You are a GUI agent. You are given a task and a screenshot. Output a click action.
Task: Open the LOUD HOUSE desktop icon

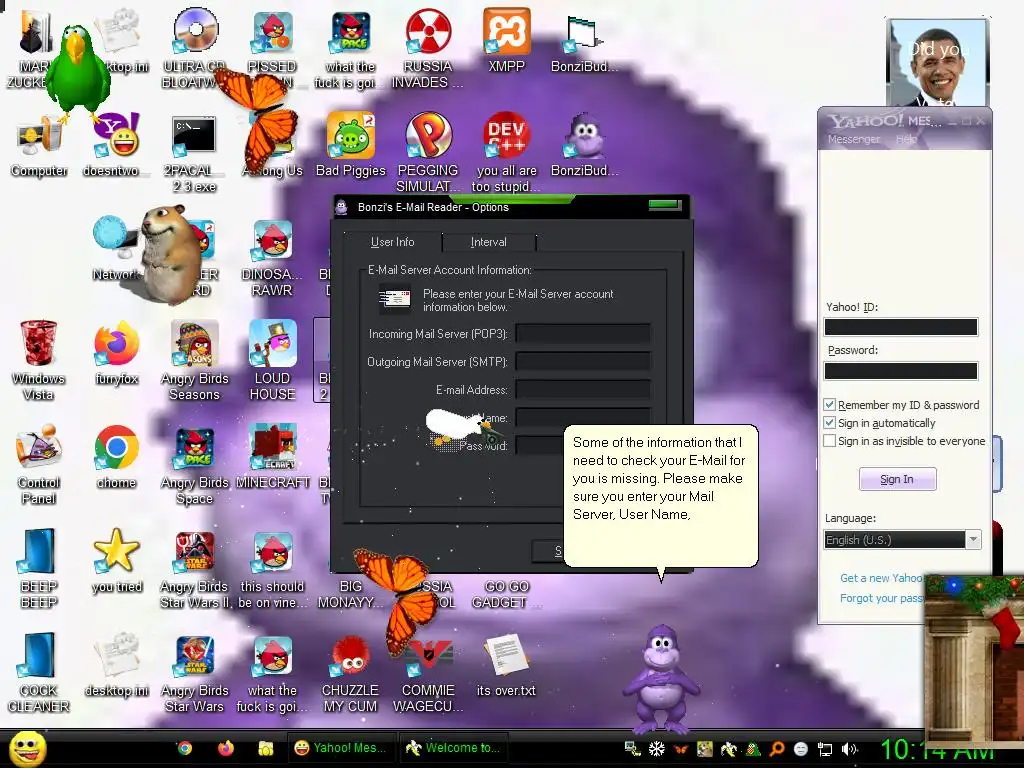(x=272, y=359)
